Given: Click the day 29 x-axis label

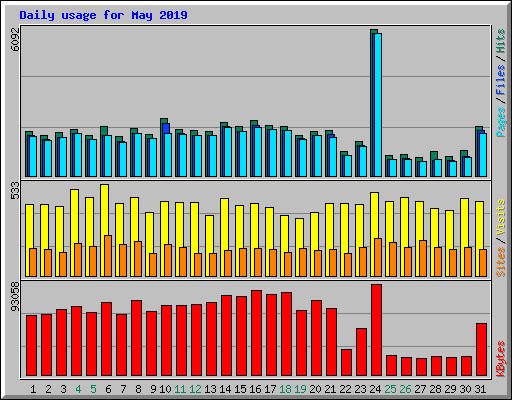Looking at the screenshot, I should click(x=450, y=389).
